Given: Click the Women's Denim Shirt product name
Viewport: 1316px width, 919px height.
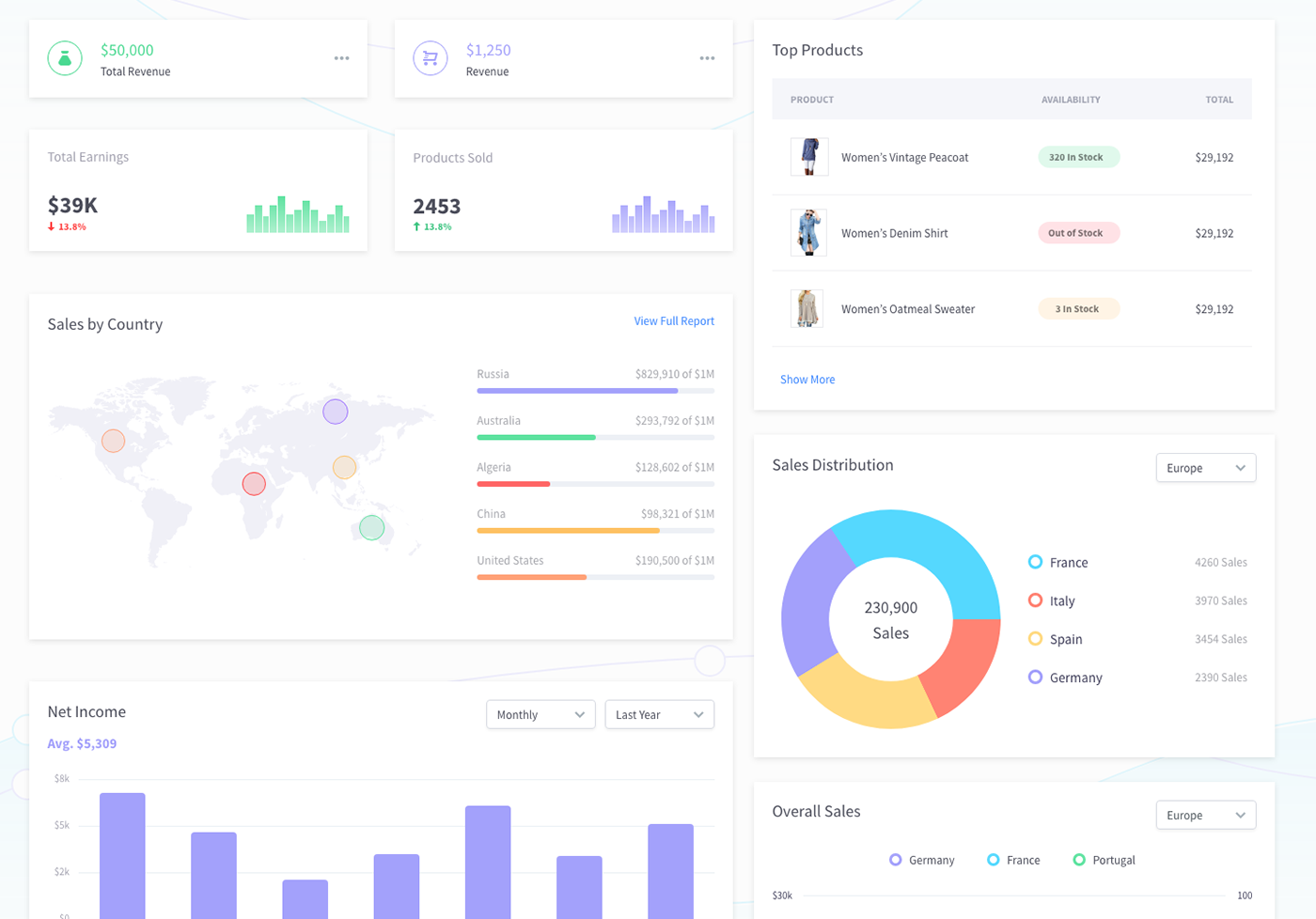Looking at the screenshot, I should [894, 233].
